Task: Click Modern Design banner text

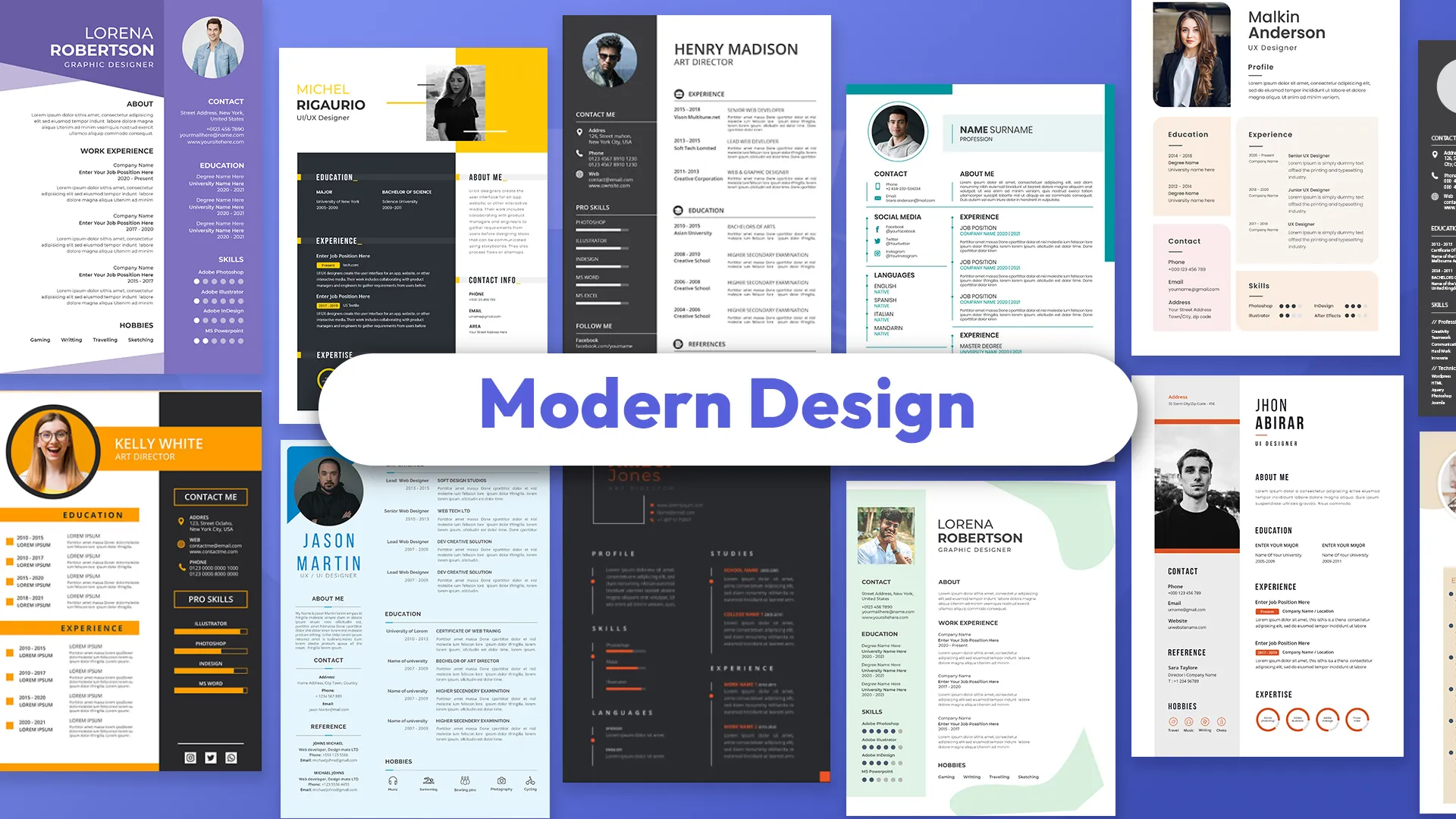Action: (x=727, y=409)
